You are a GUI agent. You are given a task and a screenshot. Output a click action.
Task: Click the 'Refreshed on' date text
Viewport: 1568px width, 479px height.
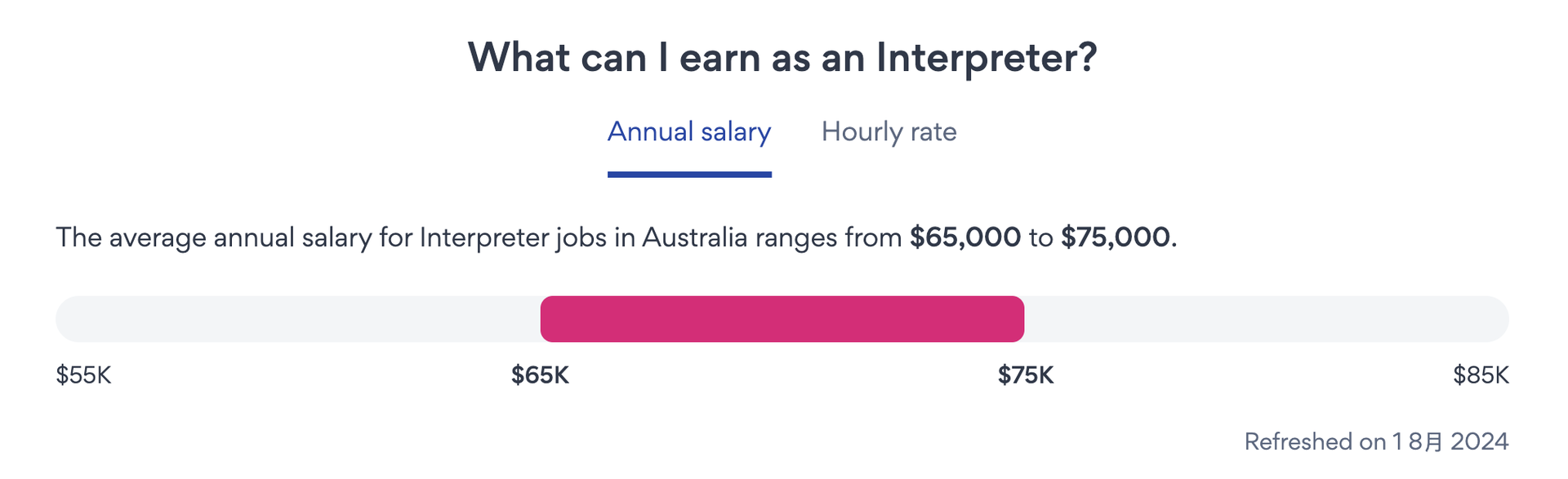tap(1376, 441)
